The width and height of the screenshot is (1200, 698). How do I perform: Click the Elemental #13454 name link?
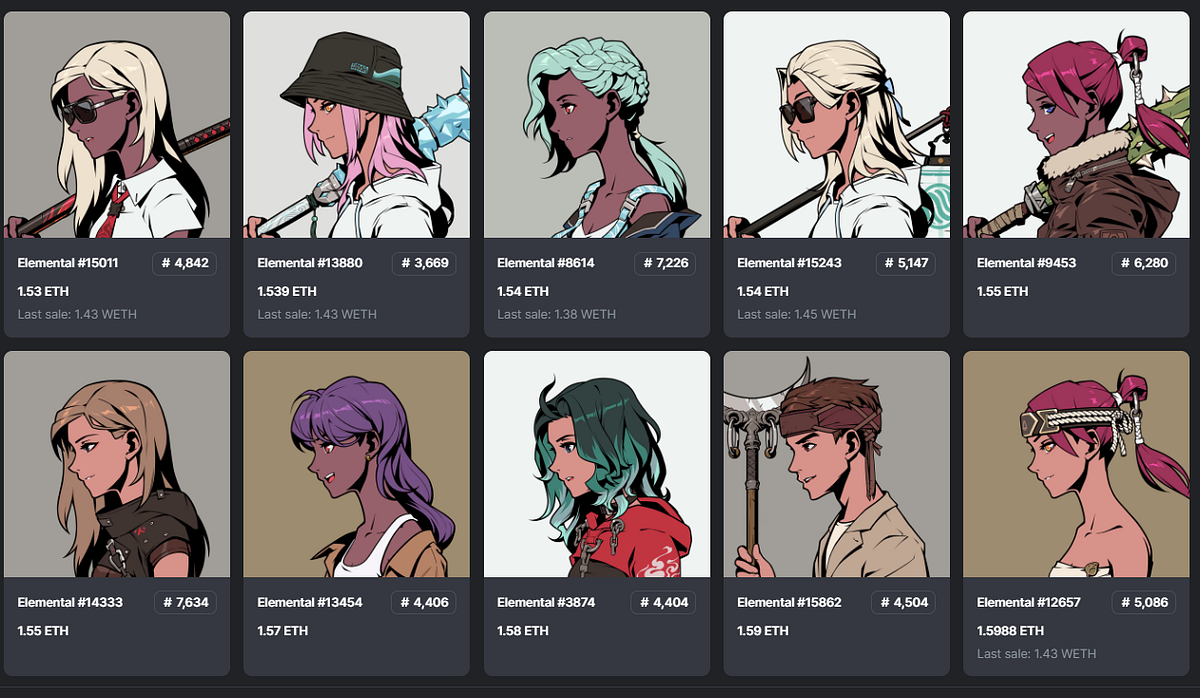point(310,603)
